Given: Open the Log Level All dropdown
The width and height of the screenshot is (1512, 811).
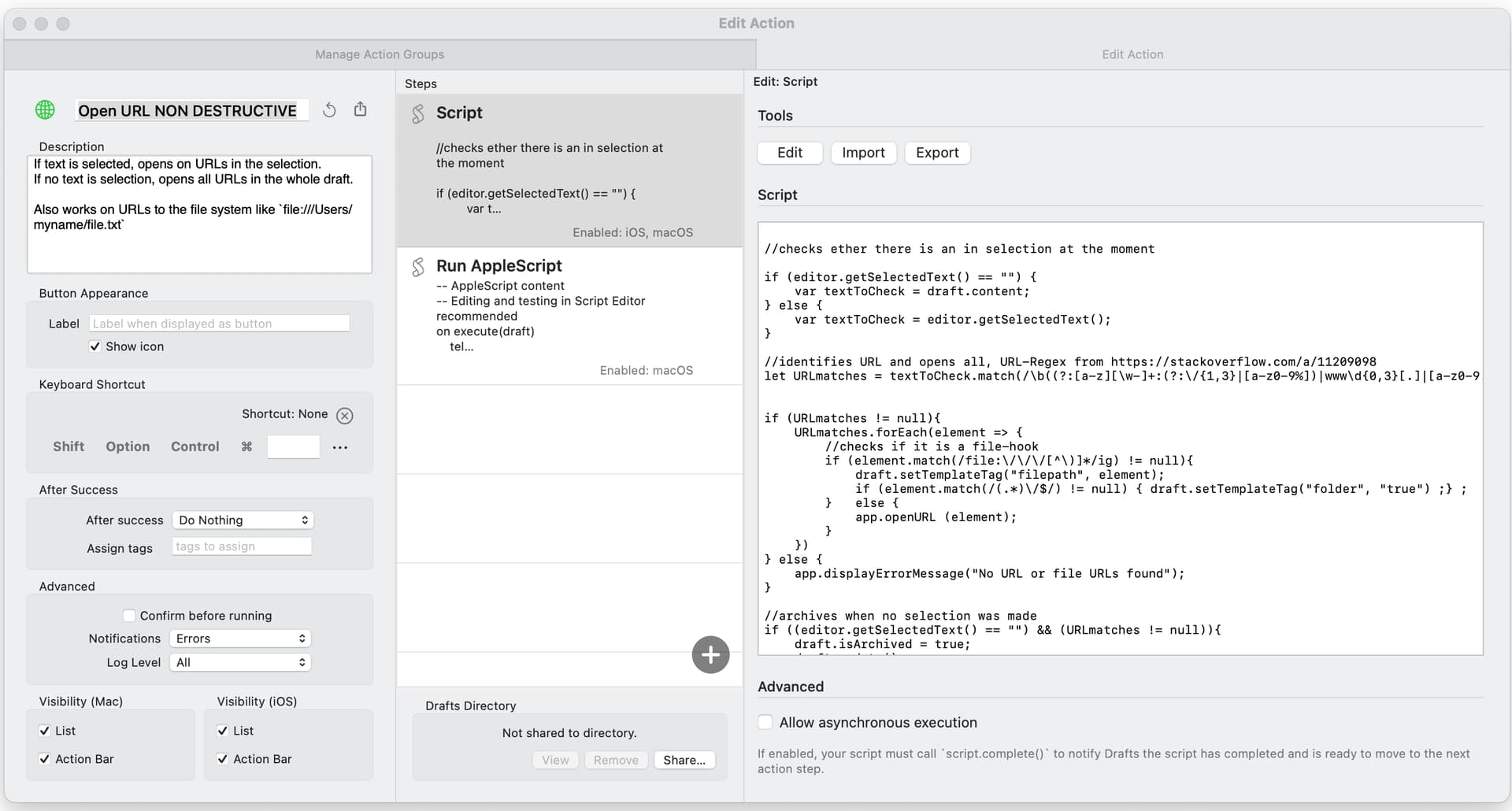Looking at the screenshot, I should 241,663.
